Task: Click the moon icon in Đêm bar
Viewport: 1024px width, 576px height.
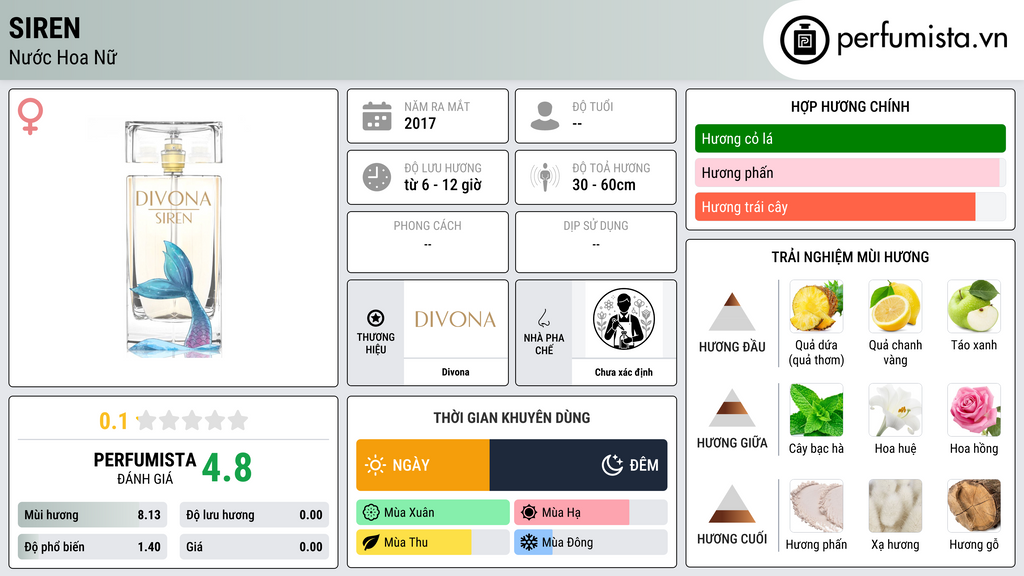Action: (x=612, y=465)
